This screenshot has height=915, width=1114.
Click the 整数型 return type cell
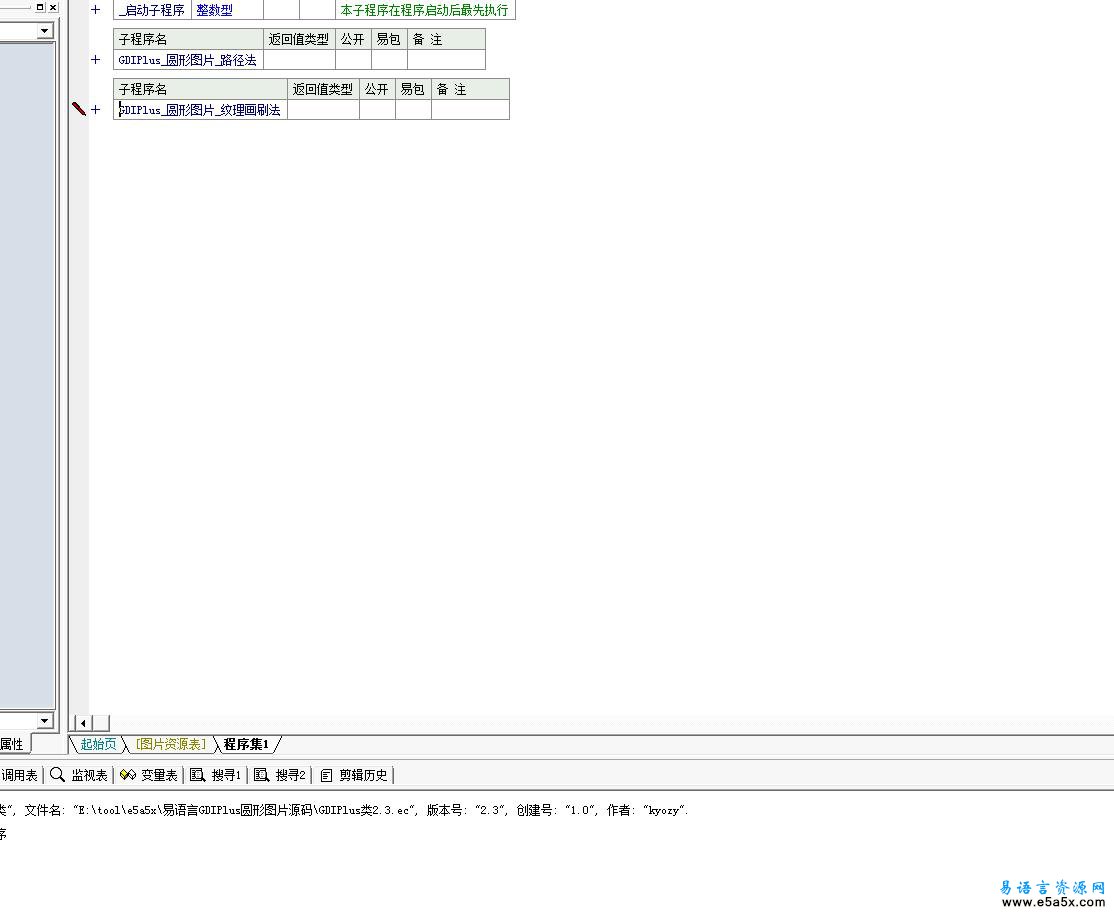click(227, 10)
